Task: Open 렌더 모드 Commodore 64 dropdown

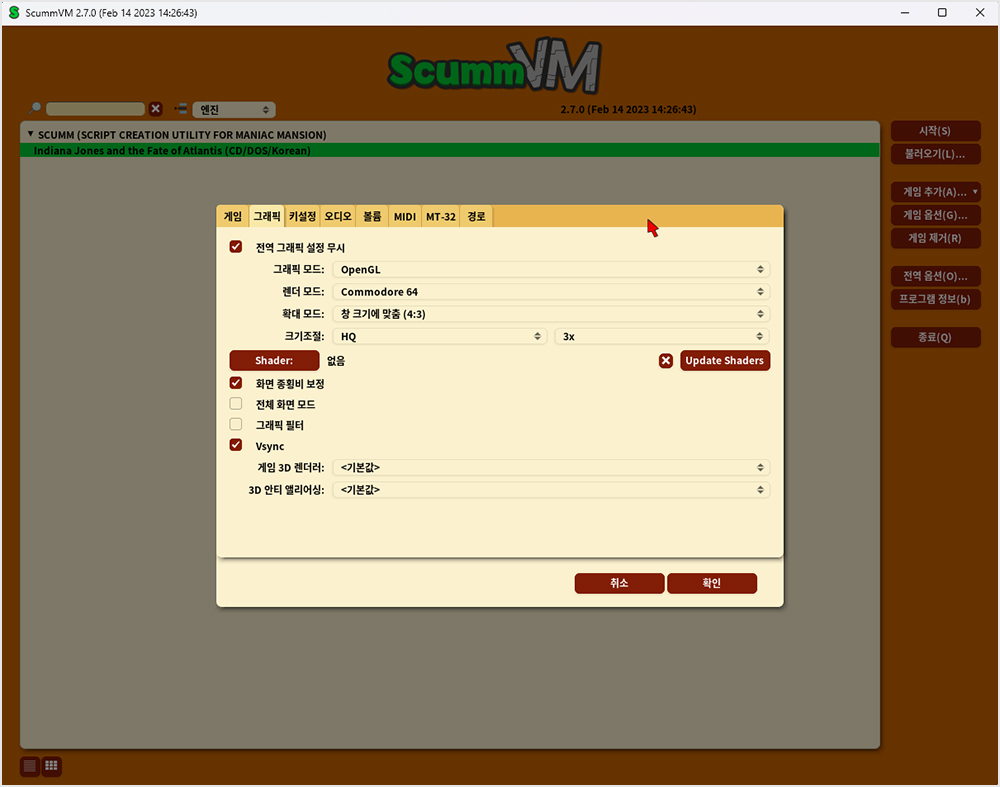Action: pos(552,292)
